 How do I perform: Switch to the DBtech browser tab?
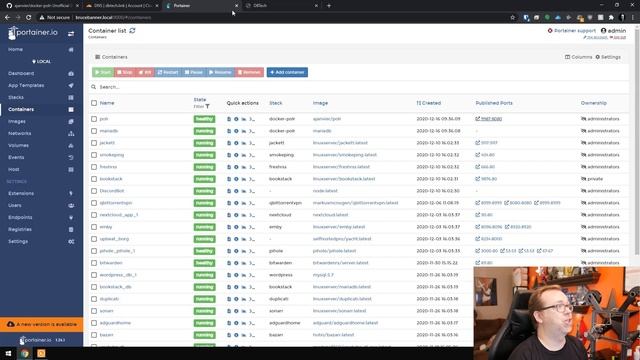coord(282,6)
